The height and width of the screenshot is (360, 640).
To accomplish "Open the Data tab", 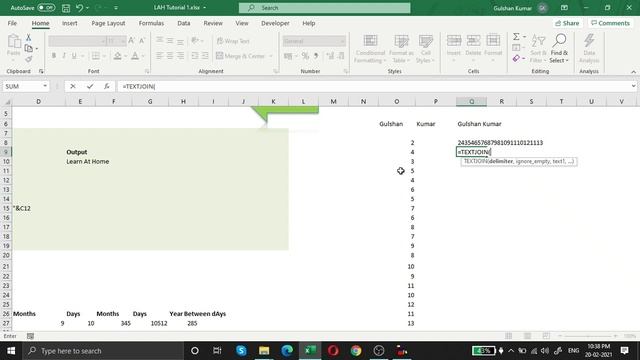I will (x=184, y=23).
